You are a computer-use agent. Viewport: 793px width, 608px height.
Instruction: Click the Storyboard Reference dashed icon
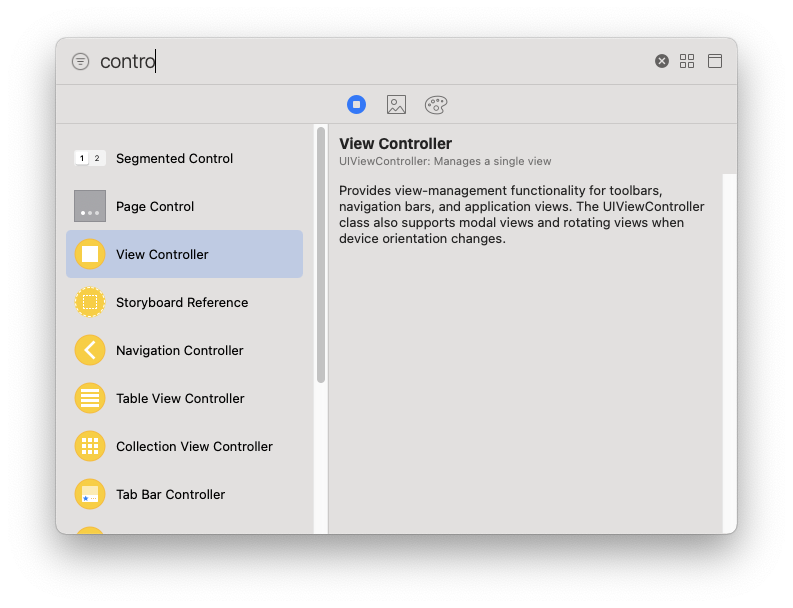click(x=90, y=302)
